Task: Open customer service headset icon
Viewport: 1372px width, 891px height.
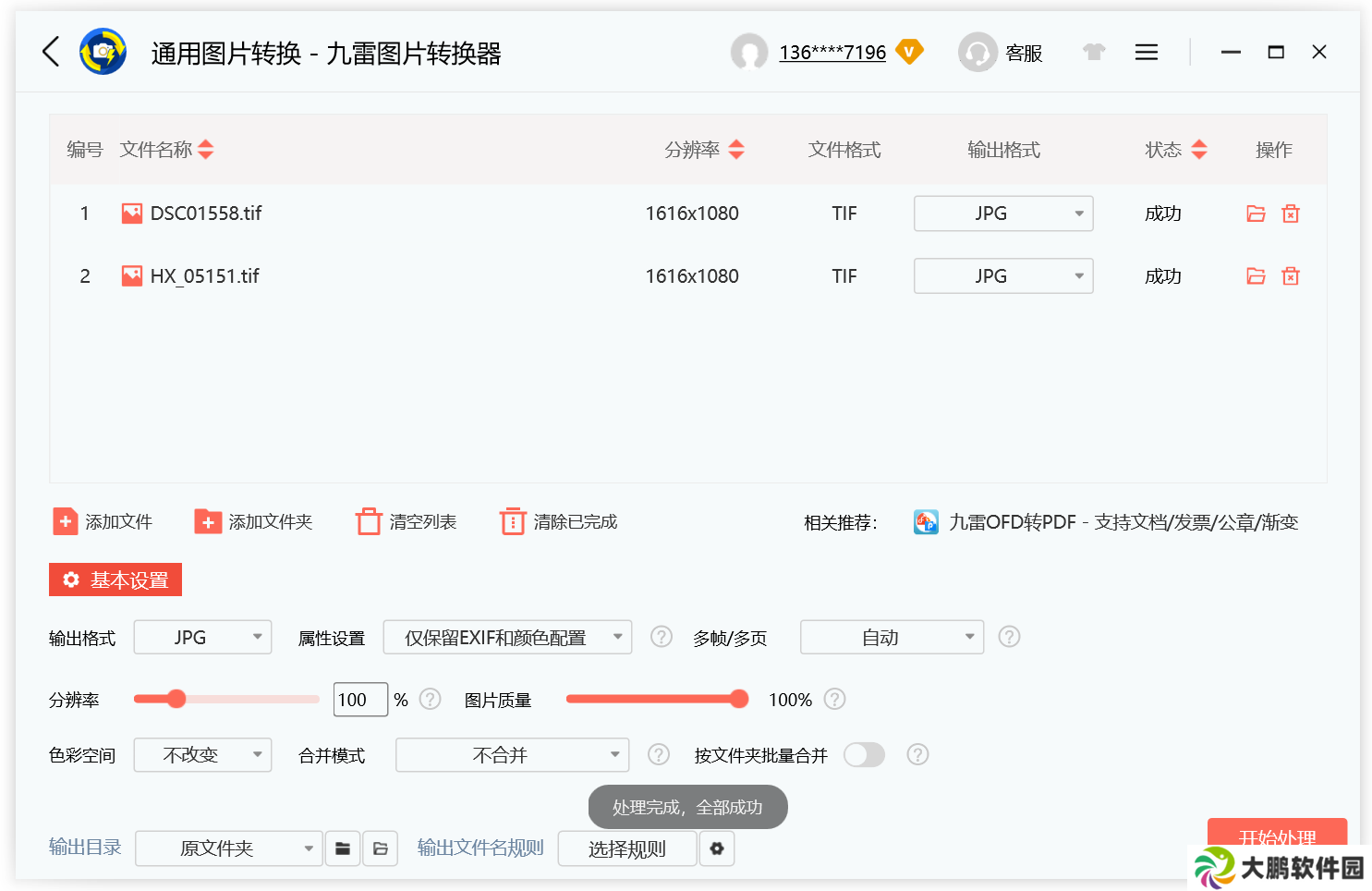Action: pos(977,52)
